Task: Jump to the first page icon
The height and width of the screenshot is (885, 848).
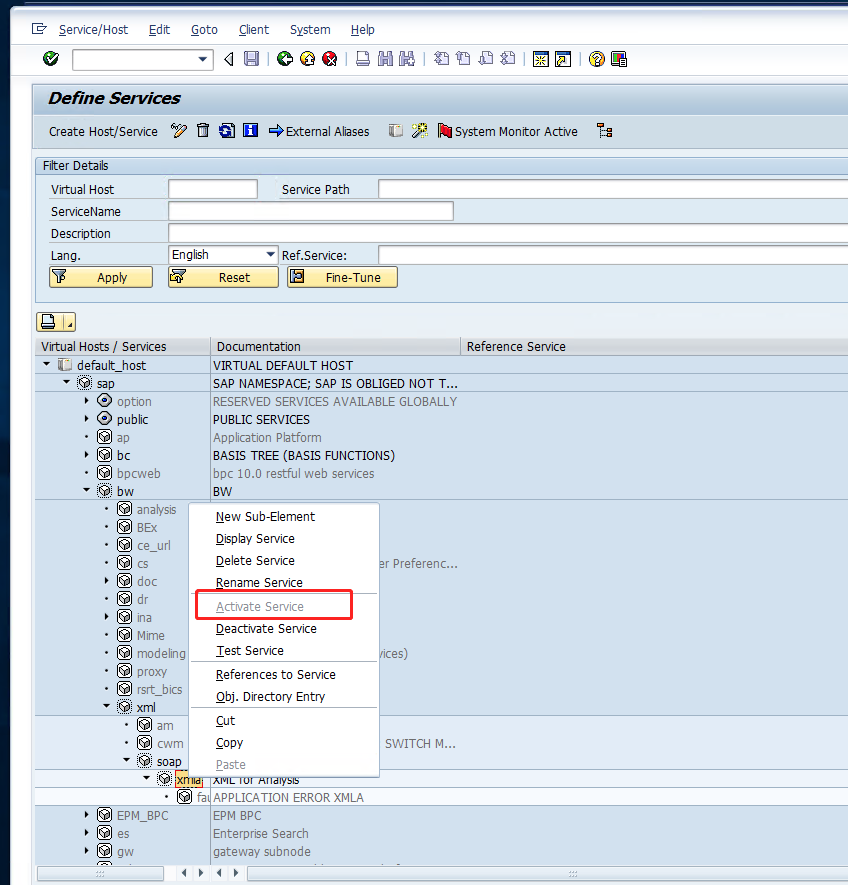Action: (442, 59)
